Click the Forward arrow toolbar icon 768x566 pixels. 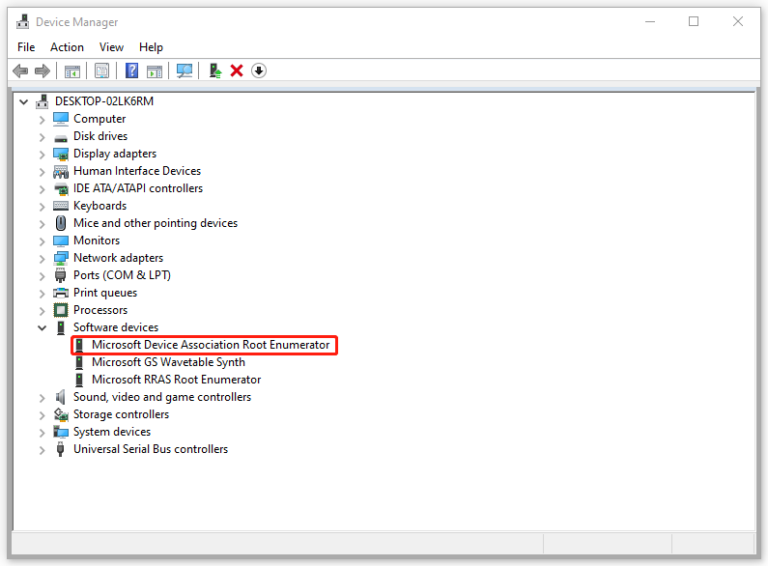point(42,71)
